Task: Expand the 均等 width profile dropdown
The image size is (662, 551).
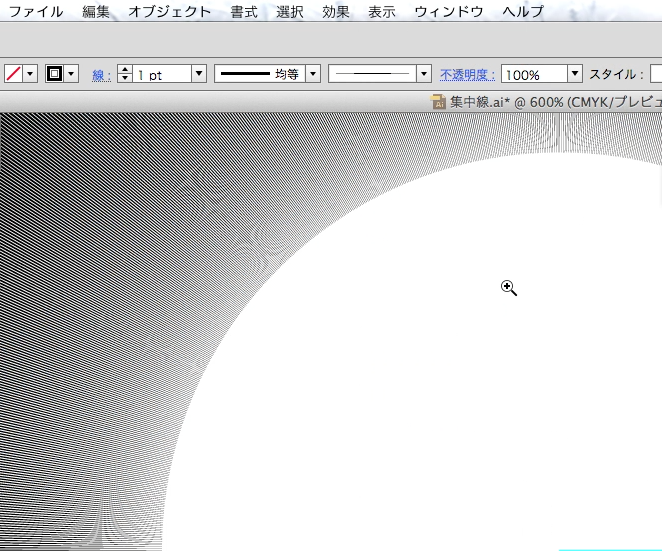Action: pos(313,74)
